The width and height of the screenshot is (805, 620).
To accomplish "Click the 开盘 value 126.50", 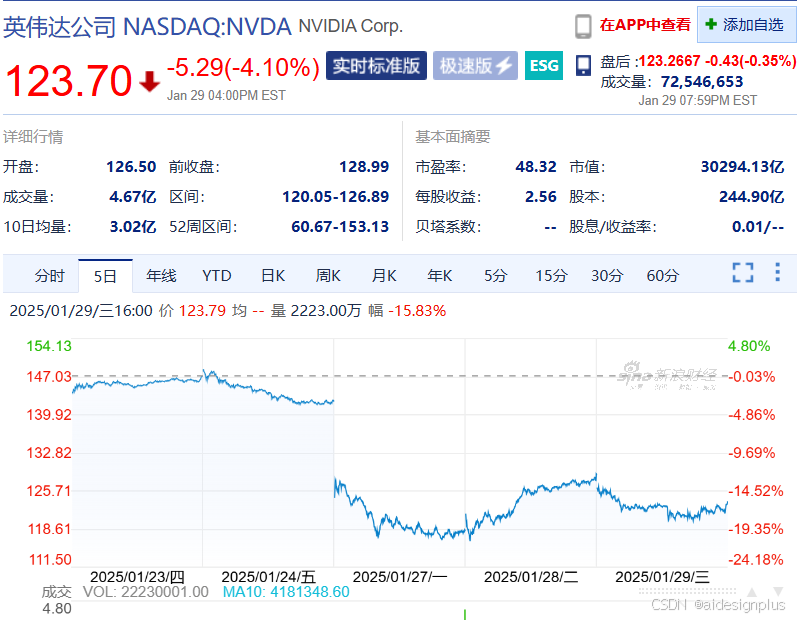I will [131, 167].
